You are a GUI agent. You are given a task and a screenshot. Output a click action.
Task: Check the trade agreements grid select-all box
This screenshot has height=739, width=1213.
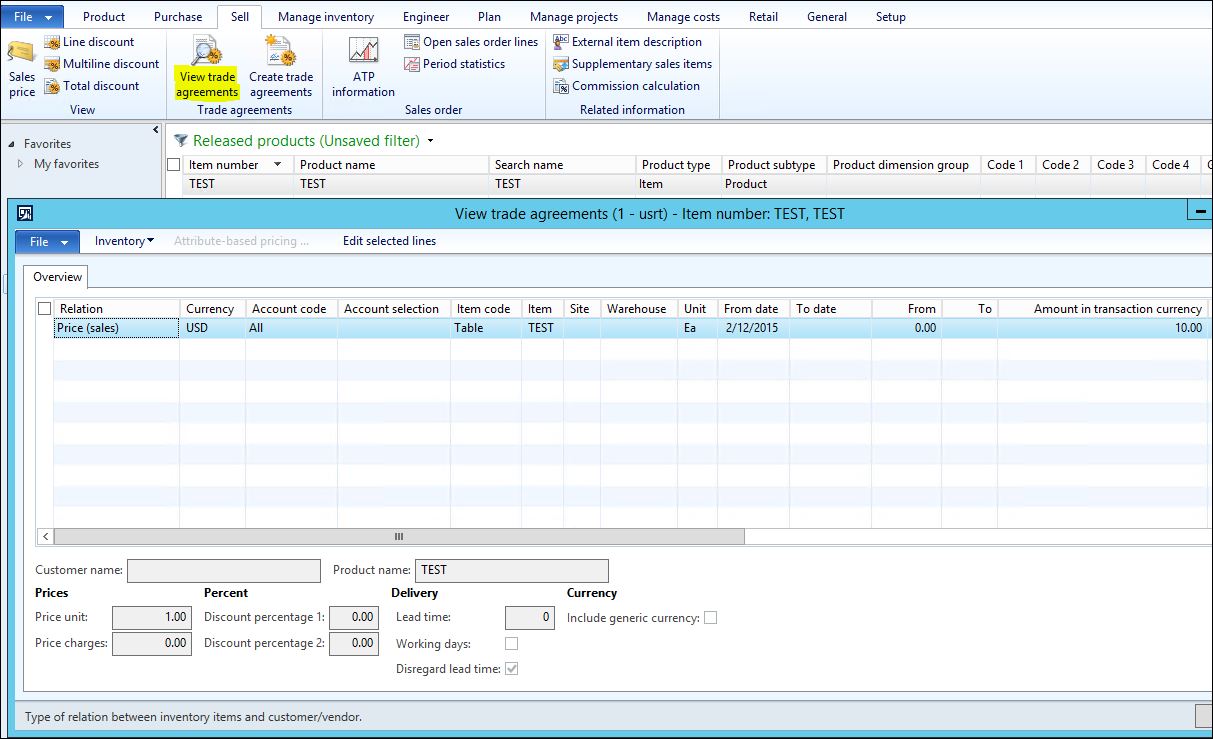click(45, 309)
